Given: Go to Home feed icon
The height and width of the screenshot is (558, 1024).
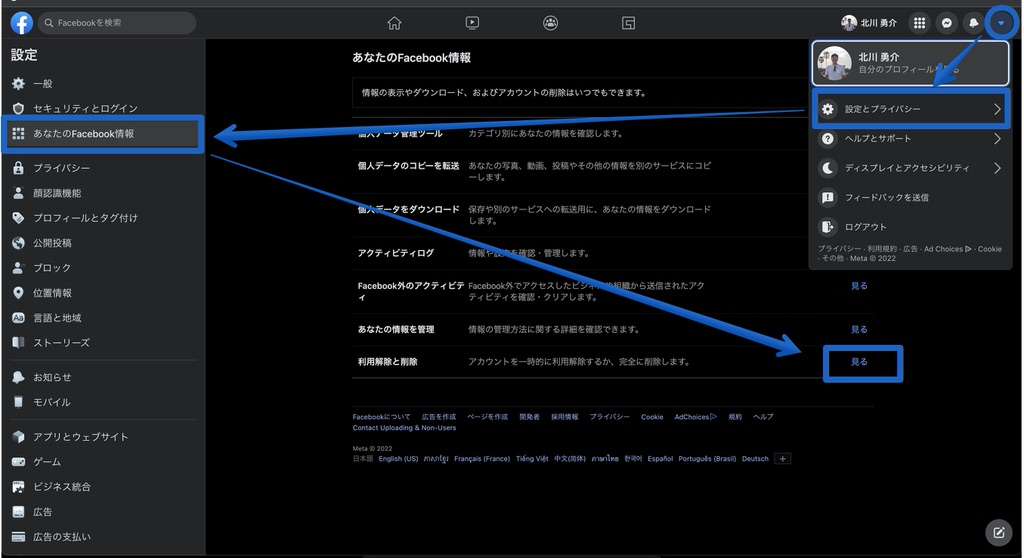Looking at the screenshot, I should click(x=394, y=23).
